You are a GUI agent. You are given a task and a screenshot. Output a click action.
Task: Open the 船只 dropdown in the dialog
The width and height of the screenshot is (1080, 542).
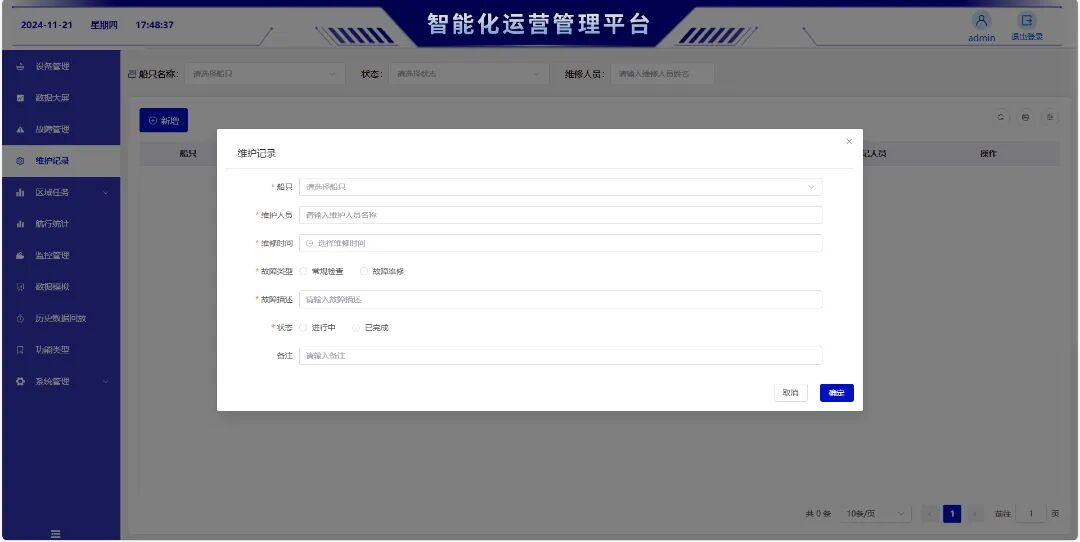coord(560,187)
